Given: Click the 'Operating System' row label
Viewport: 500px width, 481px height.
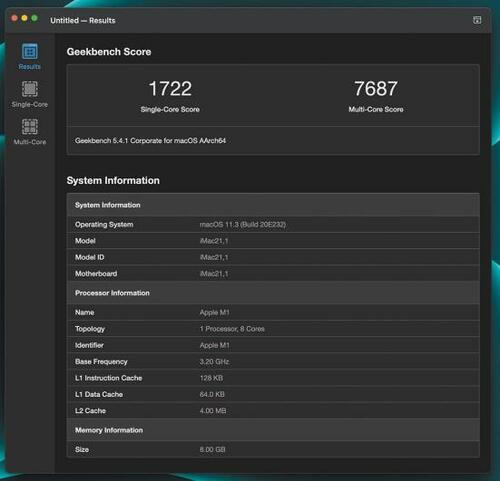Looking at the screenshot, I should (x=104, y=225).
